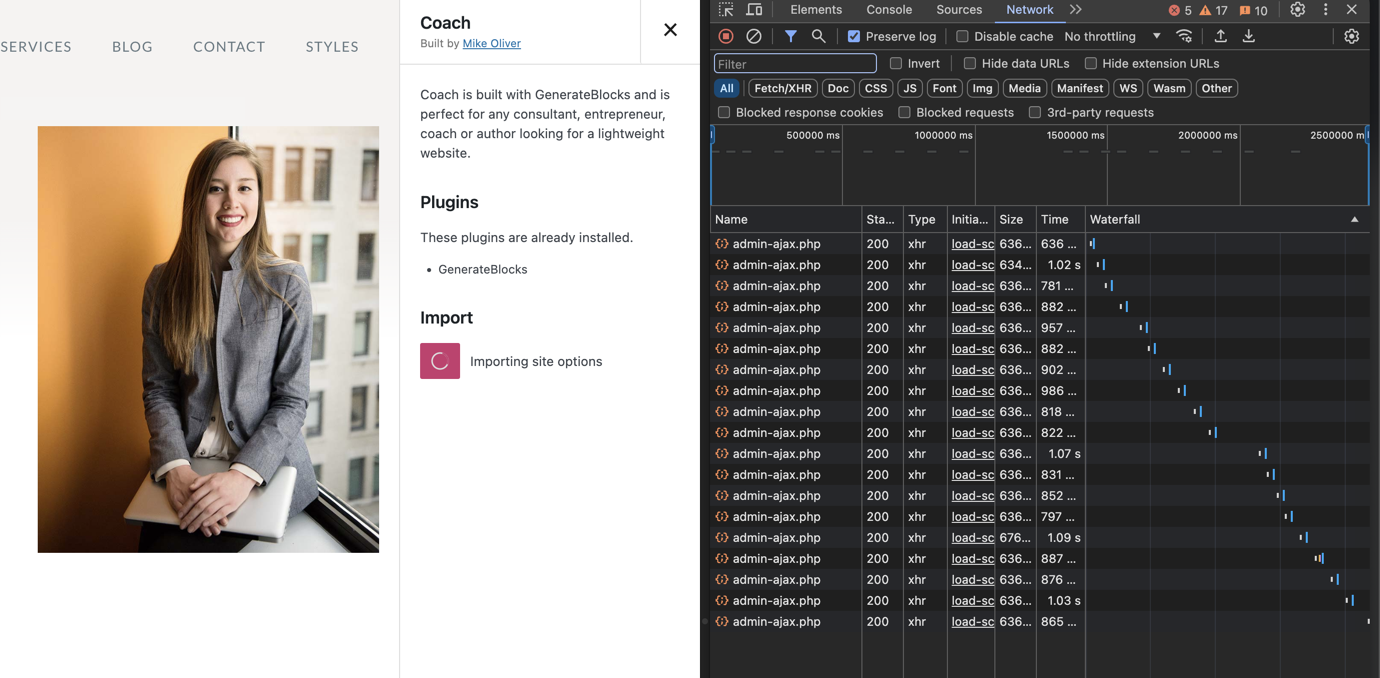Viewport: 1380px width, 678px height.
Task: Filter by Manifest requests
Action: tap(1080, 88)
